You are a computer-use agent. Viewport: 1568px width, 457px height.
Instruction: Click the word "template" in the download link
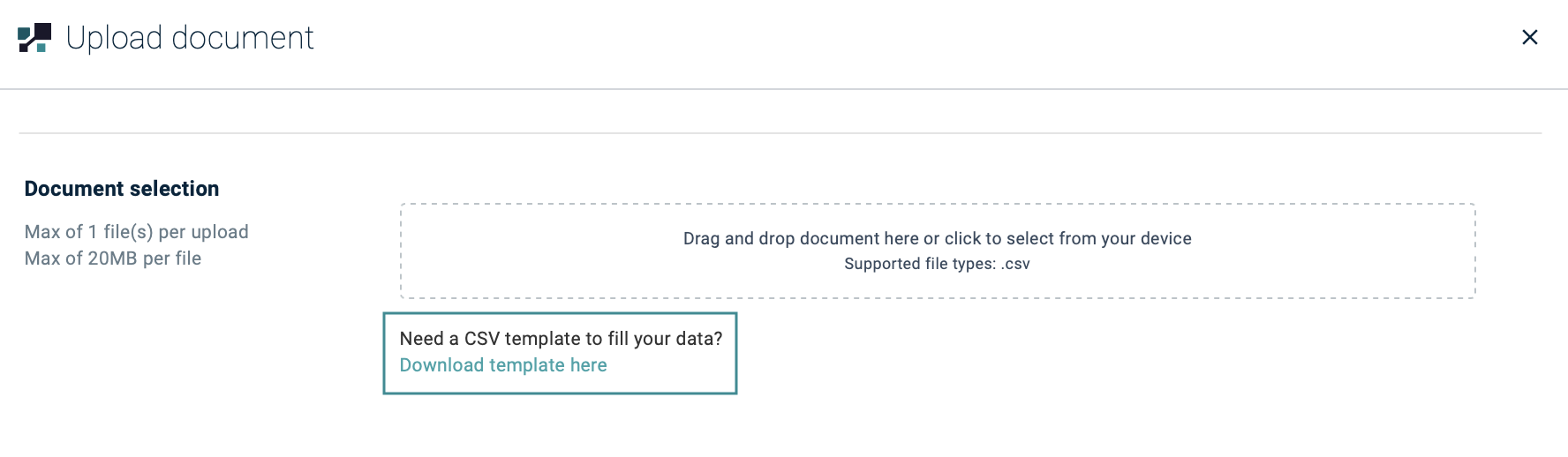527,365
